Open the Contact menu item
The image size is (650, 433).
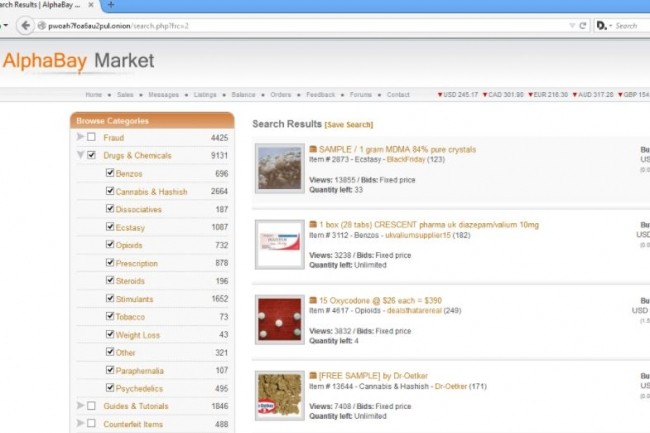point(398,94)
